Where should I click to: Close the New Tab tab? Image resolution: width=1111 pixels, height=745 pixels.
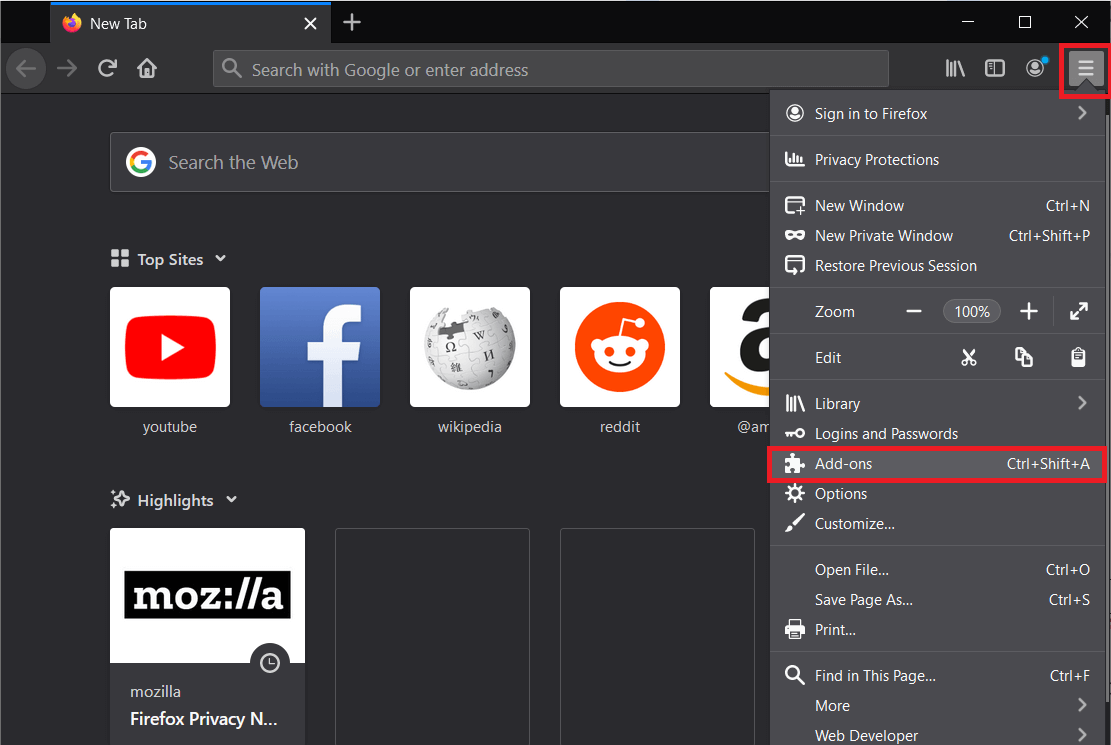[310, 23]
